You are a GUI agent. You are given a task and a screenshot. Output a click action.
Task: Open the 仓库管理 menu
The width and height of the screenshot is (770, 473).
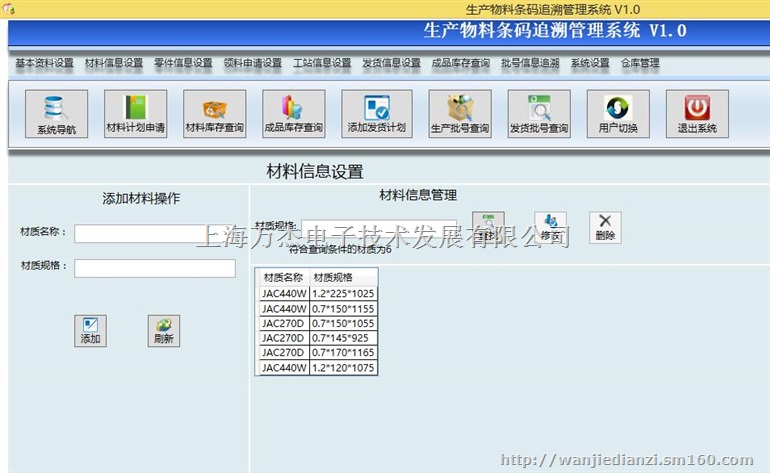pos(640,63)
